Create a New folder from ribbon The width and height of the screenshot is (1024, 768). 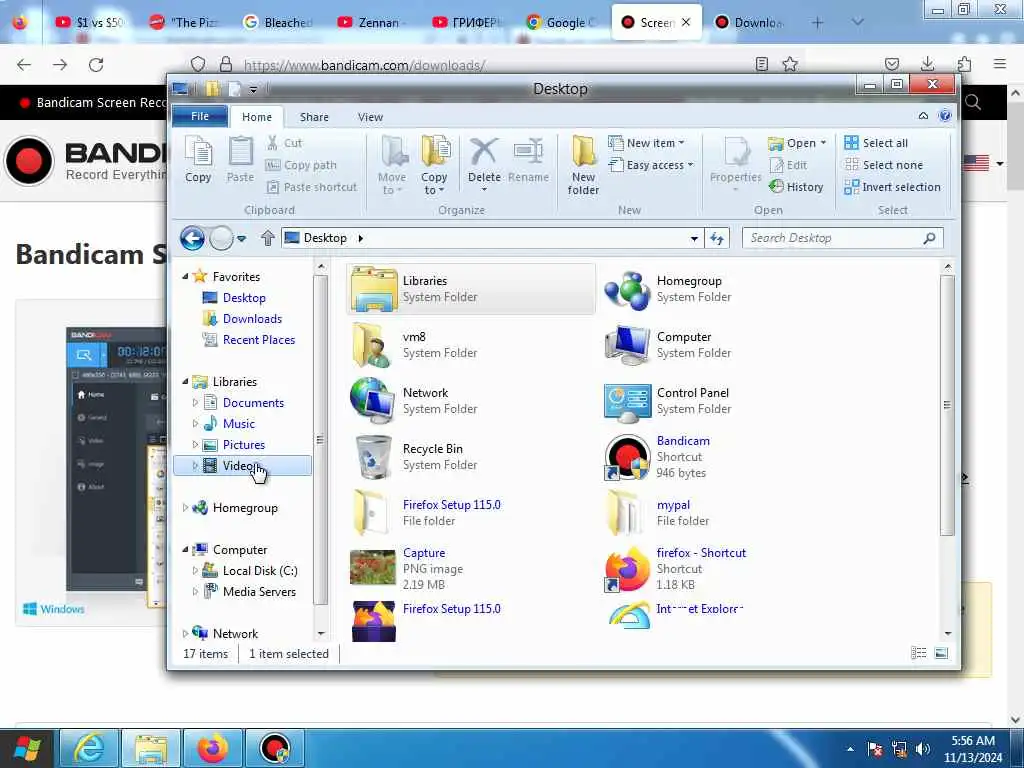point(583,165)
